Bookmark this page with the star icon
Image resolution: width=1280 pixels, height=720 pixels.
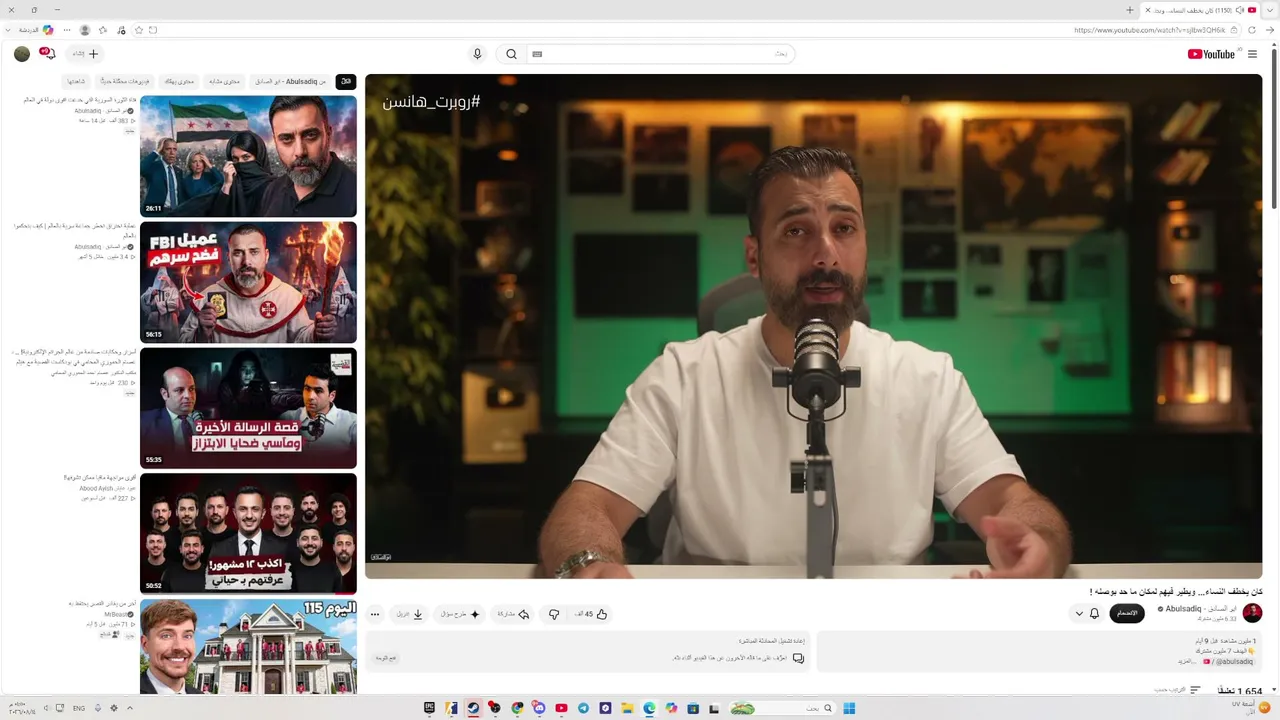tap(138, 30)
